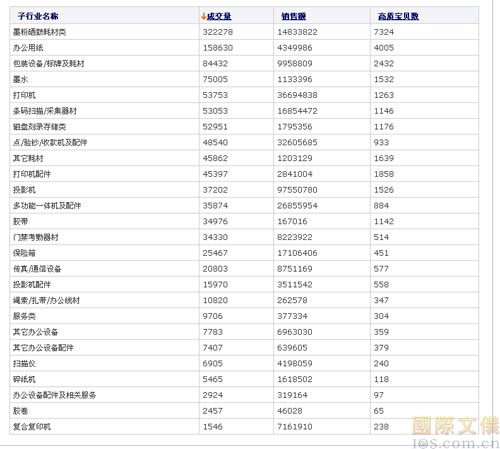
Task: Click sales value 36694838 in 打印机 row
Action: (297, 95)
